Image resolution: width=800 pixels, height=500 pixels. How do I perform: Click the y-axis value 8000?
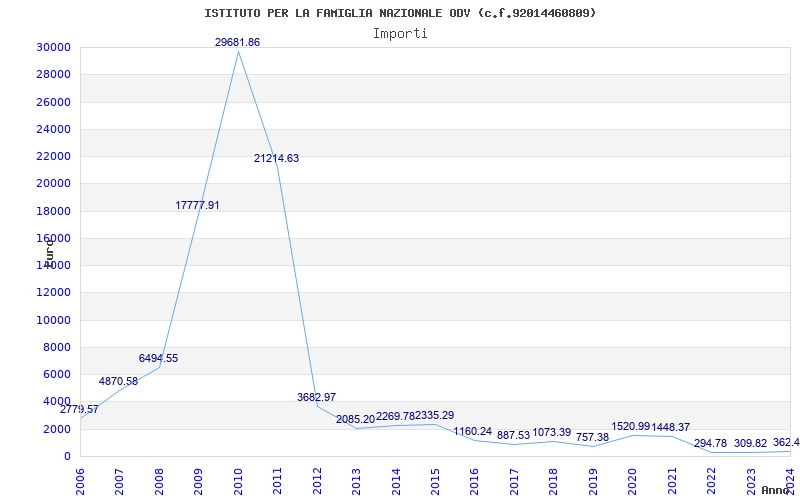click(57, 347)
